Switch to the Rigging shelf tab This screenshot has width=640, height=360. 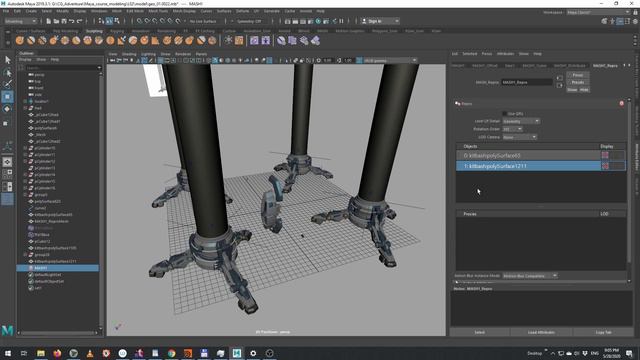[x=117, y=31]
